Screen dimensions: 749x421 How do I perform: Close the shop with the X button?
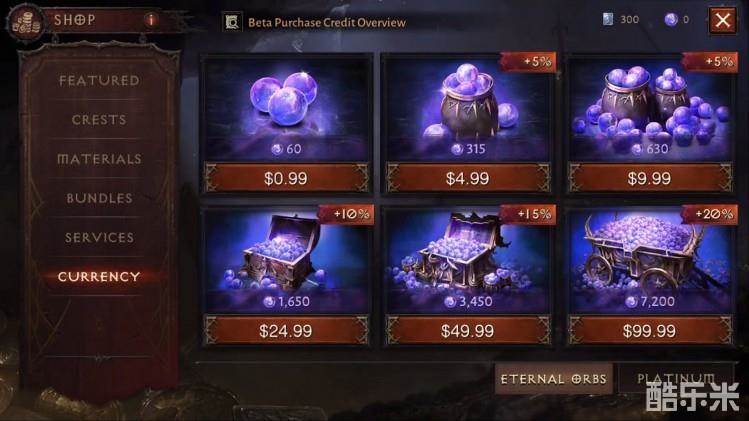coord(722,20)
